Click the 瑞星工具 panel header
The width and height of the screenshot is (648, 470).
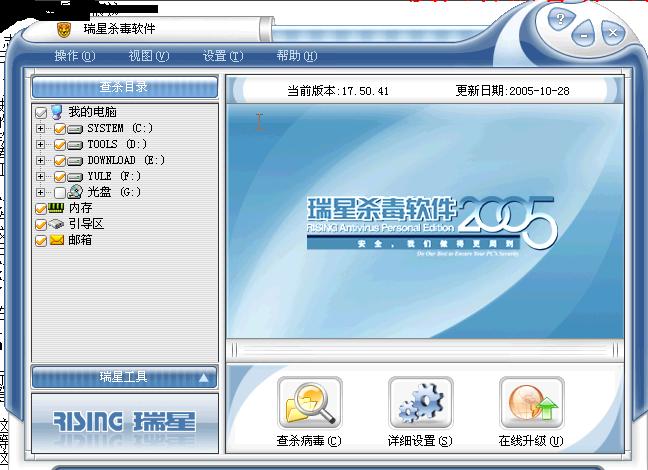click(124, 377)
